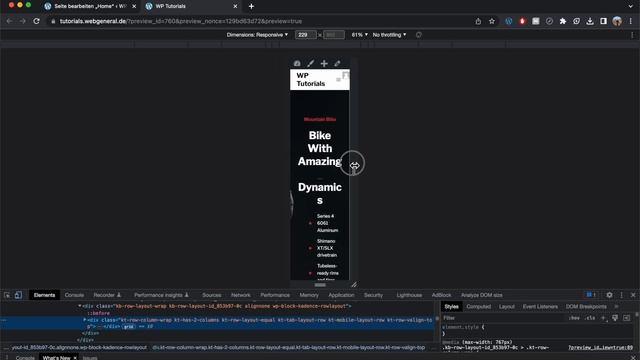Switch to the Computed styles tab
Image resolution: width=640 pixels, height=360 pixels.
pyautogui.click(x=478, y=307)
